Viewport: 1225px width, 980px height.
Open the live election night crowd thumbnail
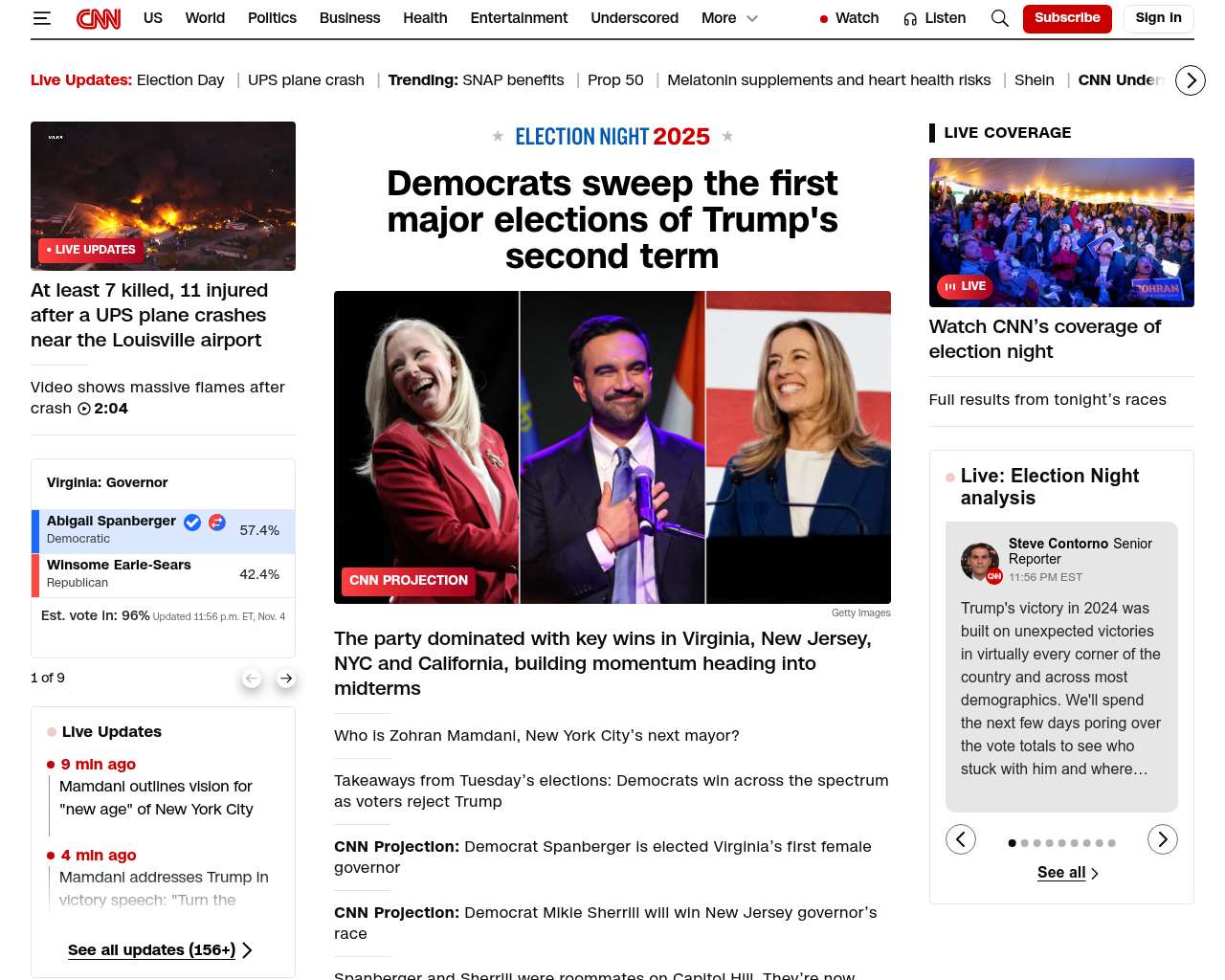[1061, 233]
